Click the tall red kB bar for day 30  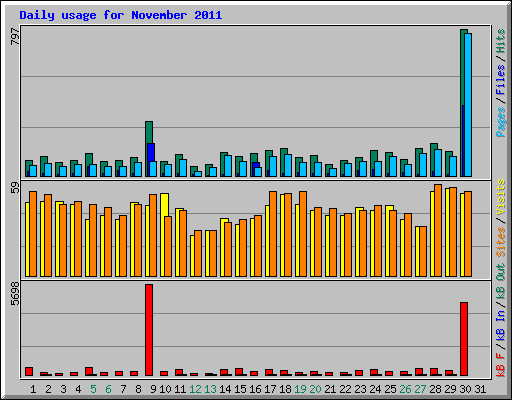pos(464,339)
